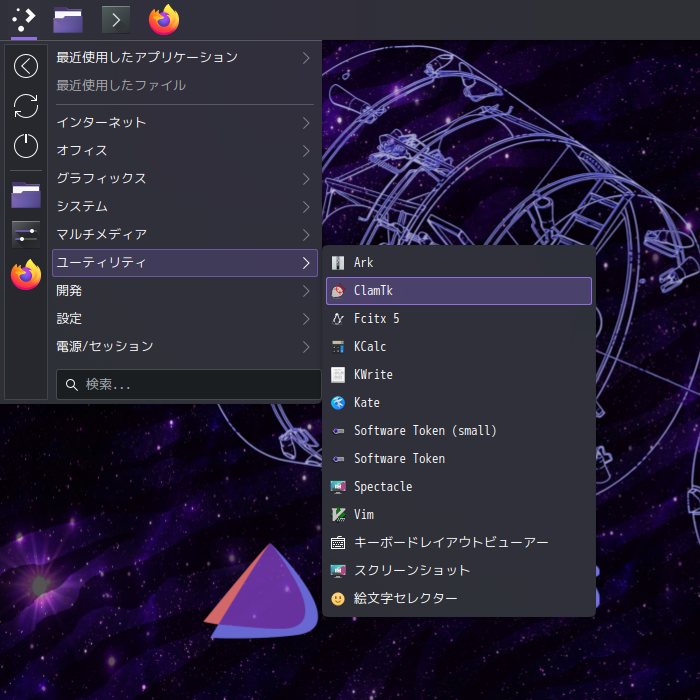Launch ClamTk from the utilities list
700x700 pixels.
(459, 291)
